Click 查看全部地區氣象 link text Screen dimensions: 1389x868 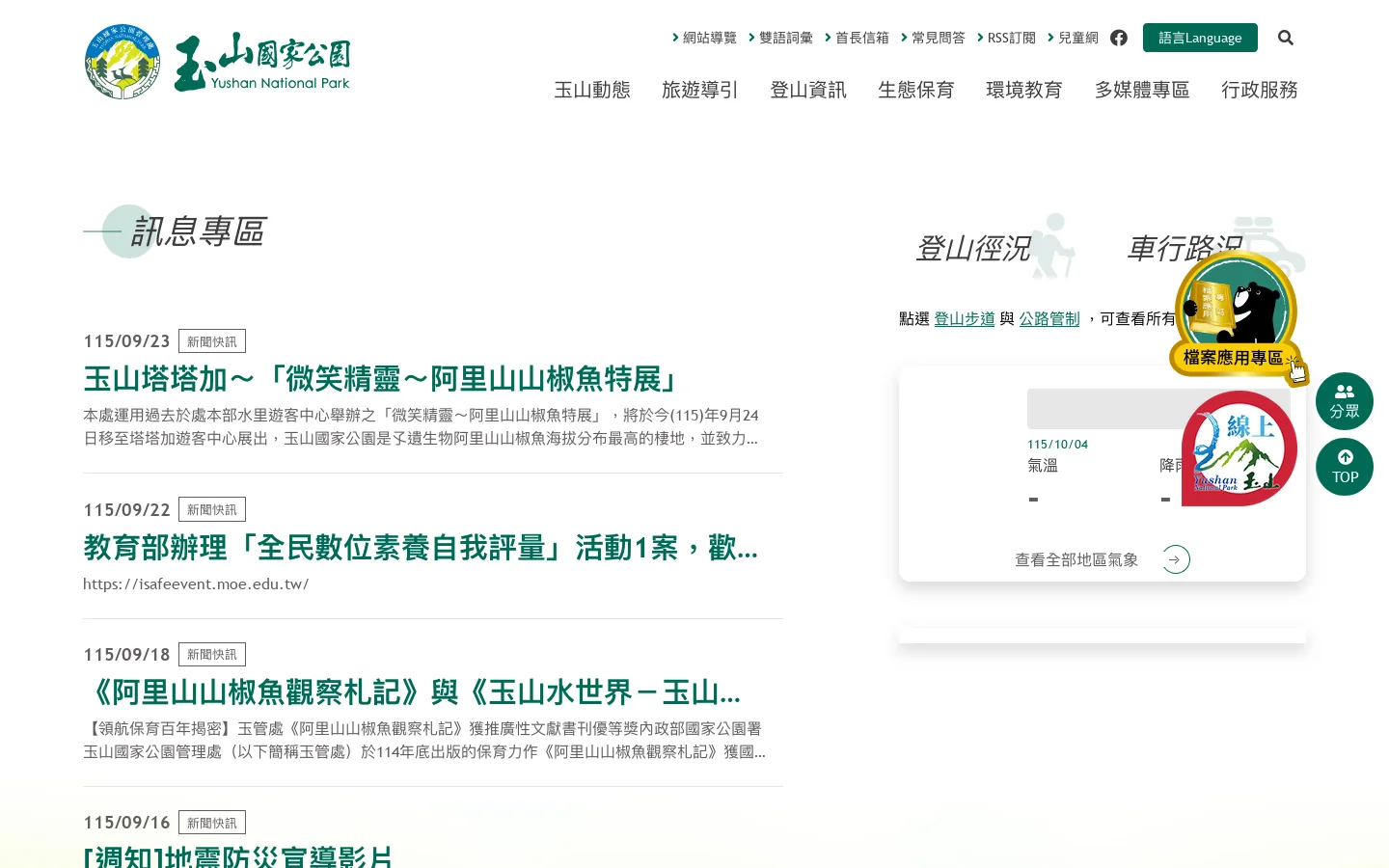coord(1076,559)
